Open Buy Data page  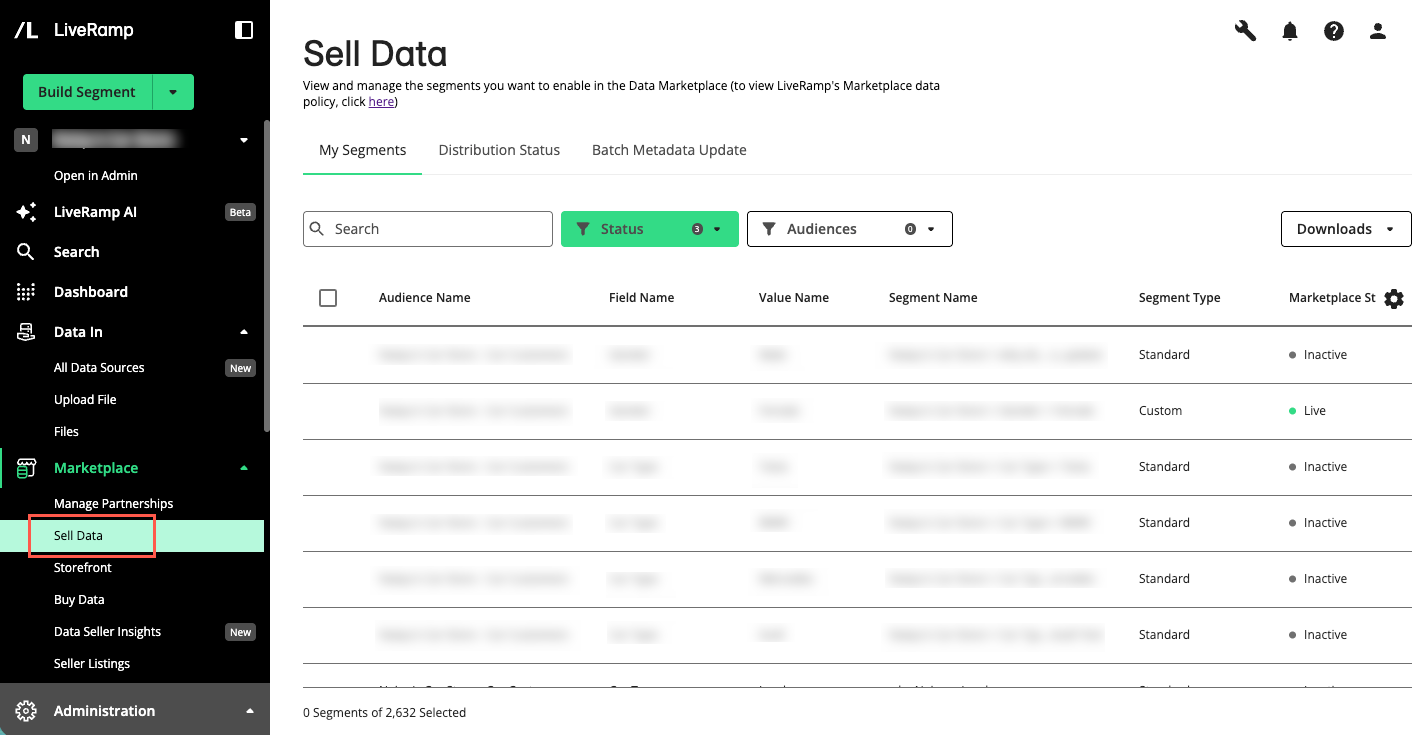[79, 600]
